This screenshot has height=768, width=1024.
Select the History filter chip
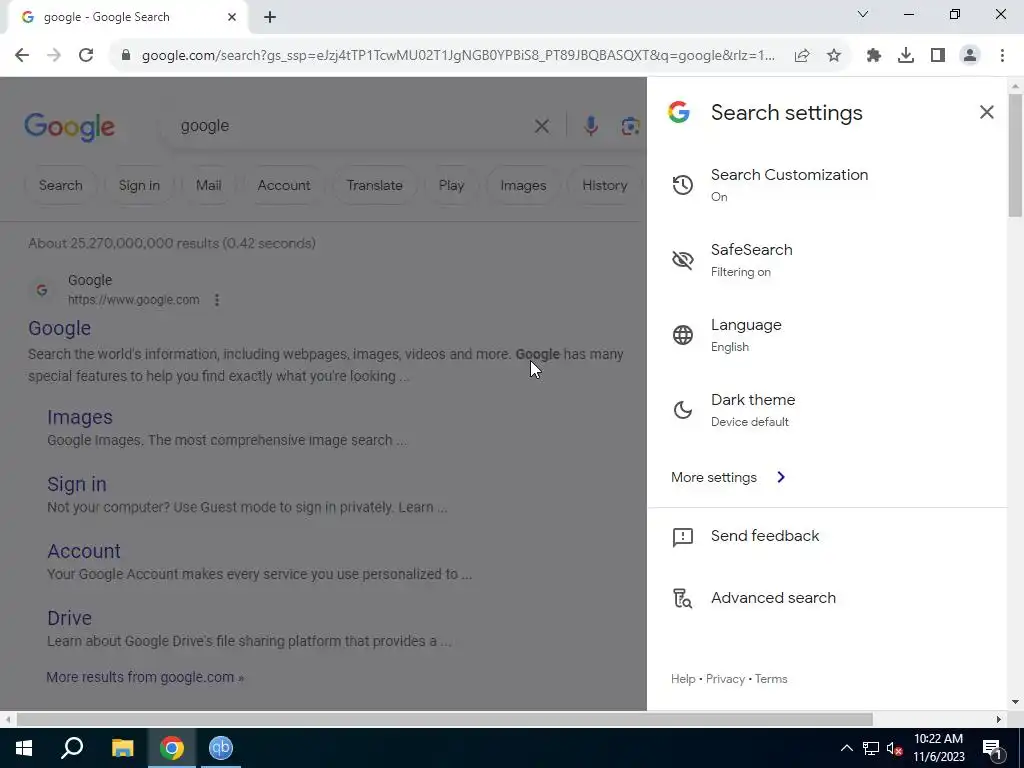(605, 185)
